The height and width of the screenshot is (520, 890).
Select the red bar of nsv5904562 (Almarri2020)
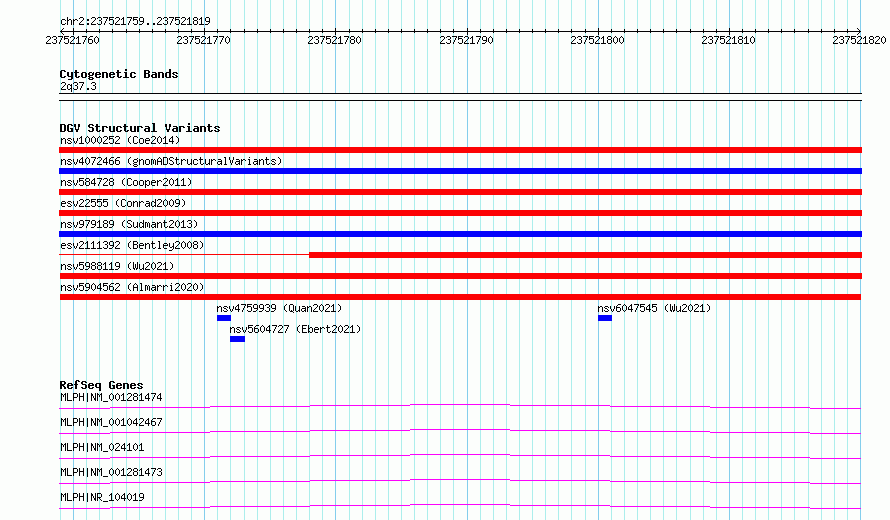pos(460,297)
